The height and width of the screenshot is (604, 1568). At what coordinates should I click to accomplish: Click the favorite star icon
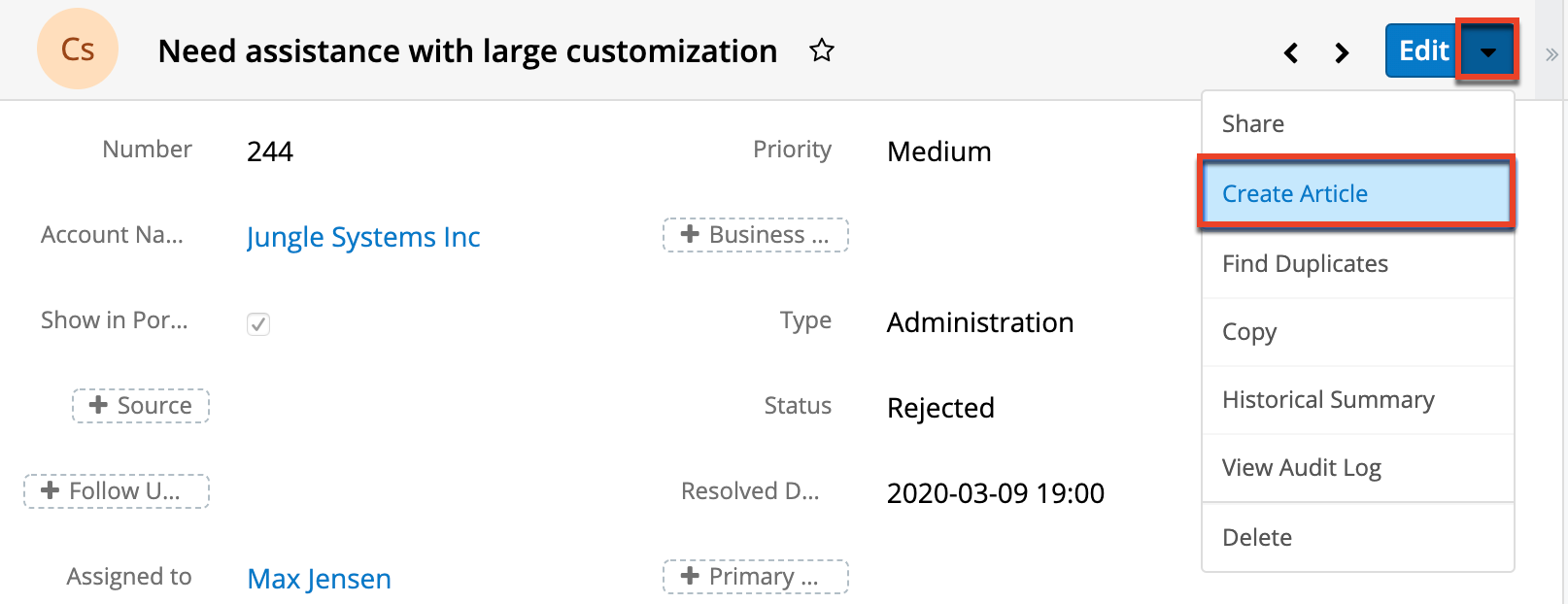tap(822, 50)
